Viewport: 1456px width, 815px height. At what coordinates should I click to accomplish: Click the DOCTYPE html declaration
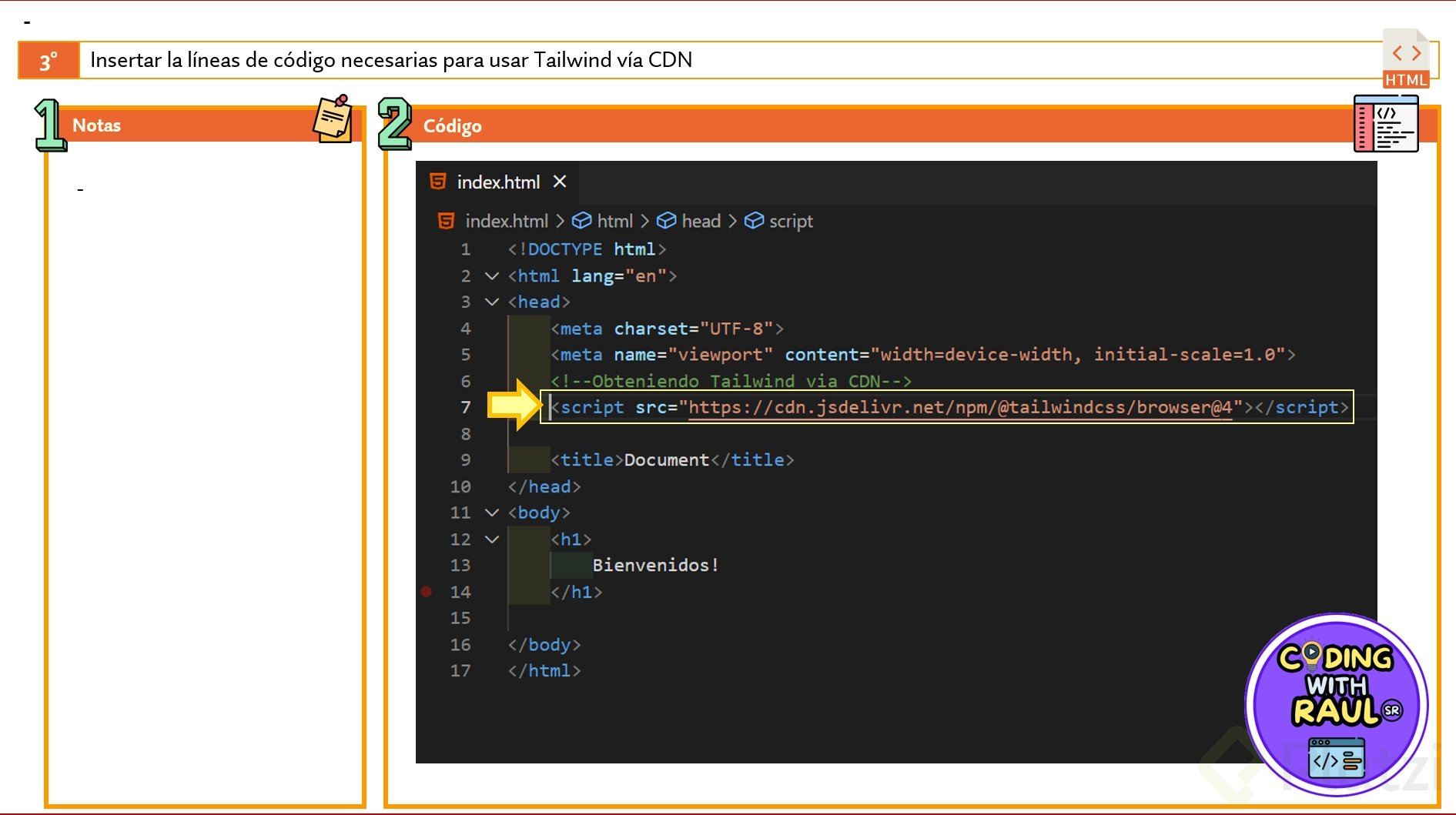(x=587, y=249)
